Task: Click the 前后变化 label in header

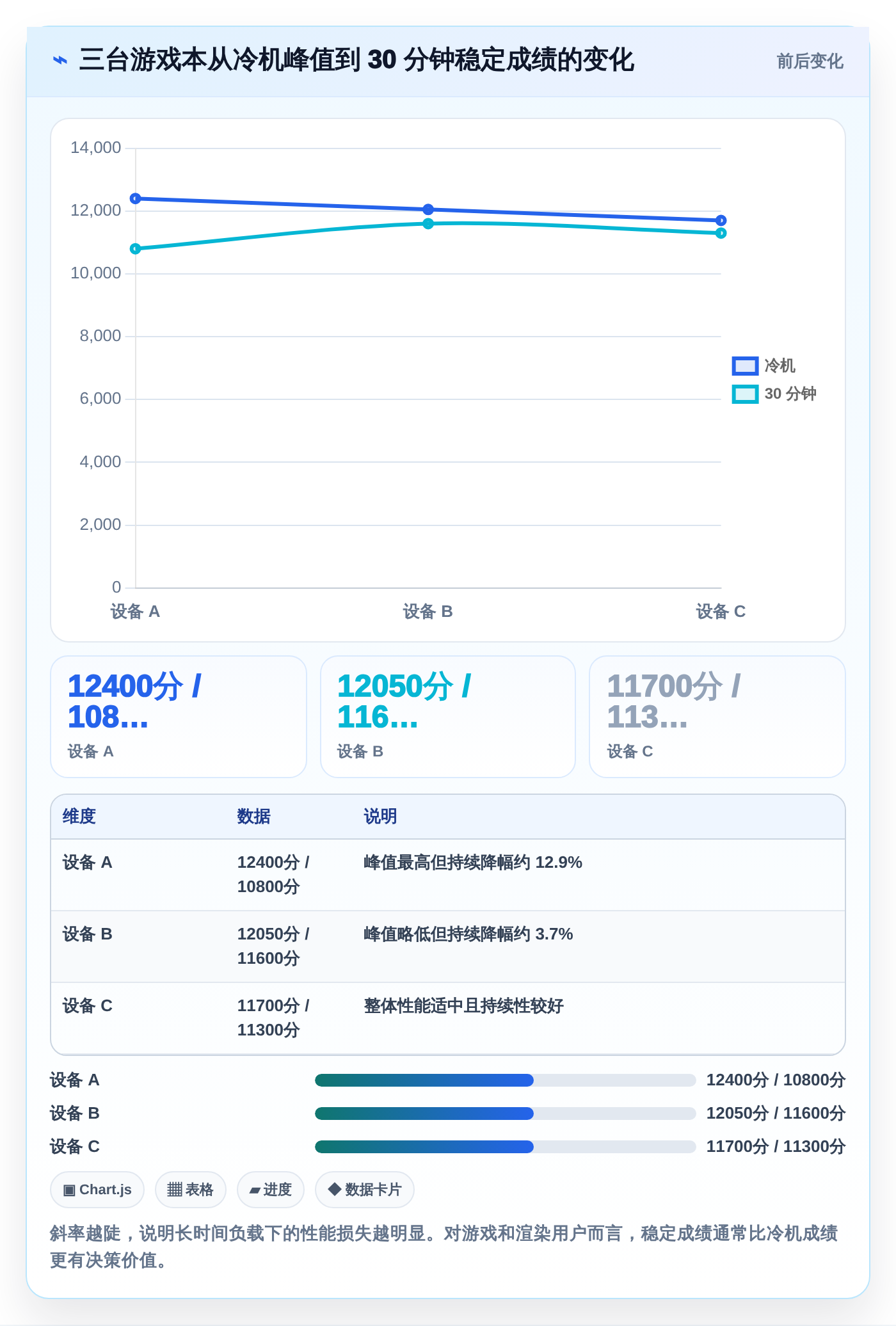Action: pos(810,61)
